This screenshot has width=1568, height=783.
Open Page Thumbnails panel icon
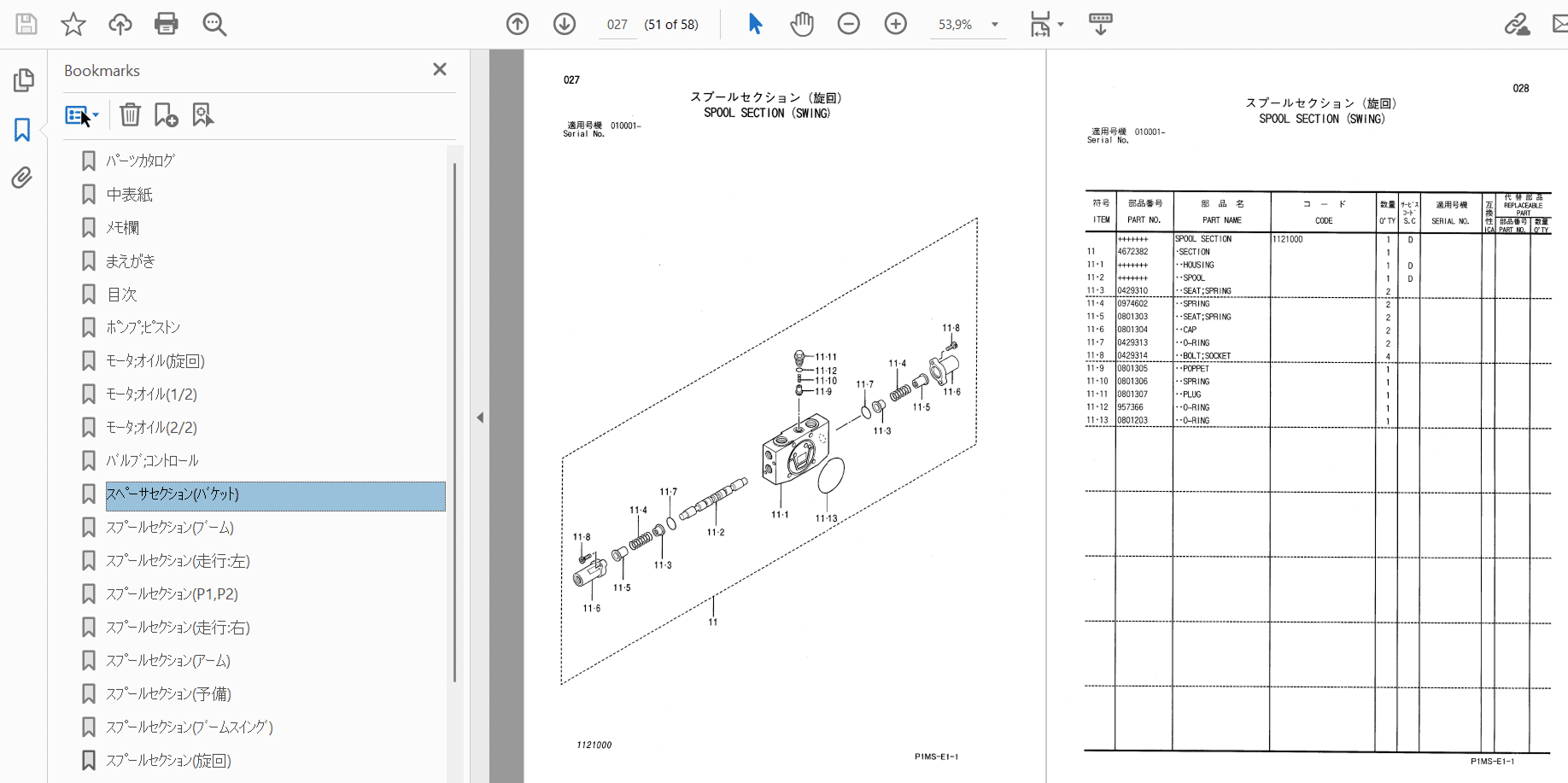(x=23, y=80)
